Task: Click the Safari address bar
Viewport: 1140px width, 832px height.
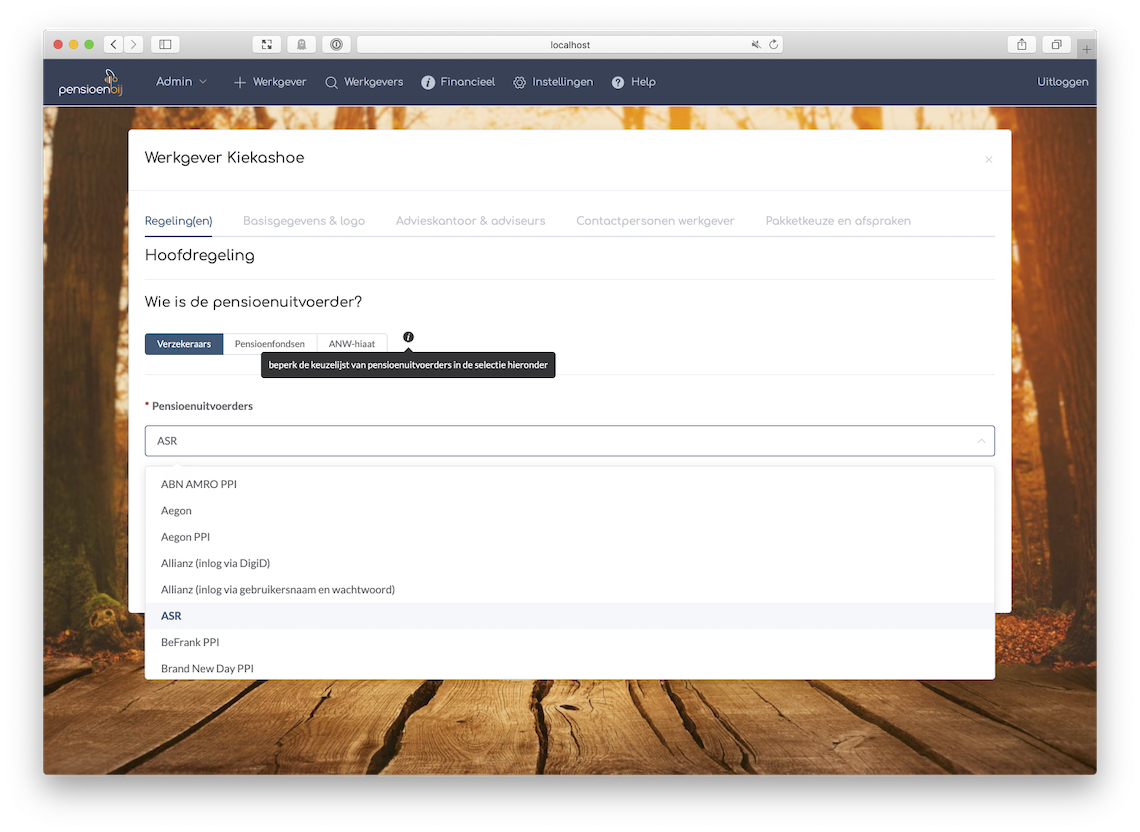Action: tap(570, 45)
